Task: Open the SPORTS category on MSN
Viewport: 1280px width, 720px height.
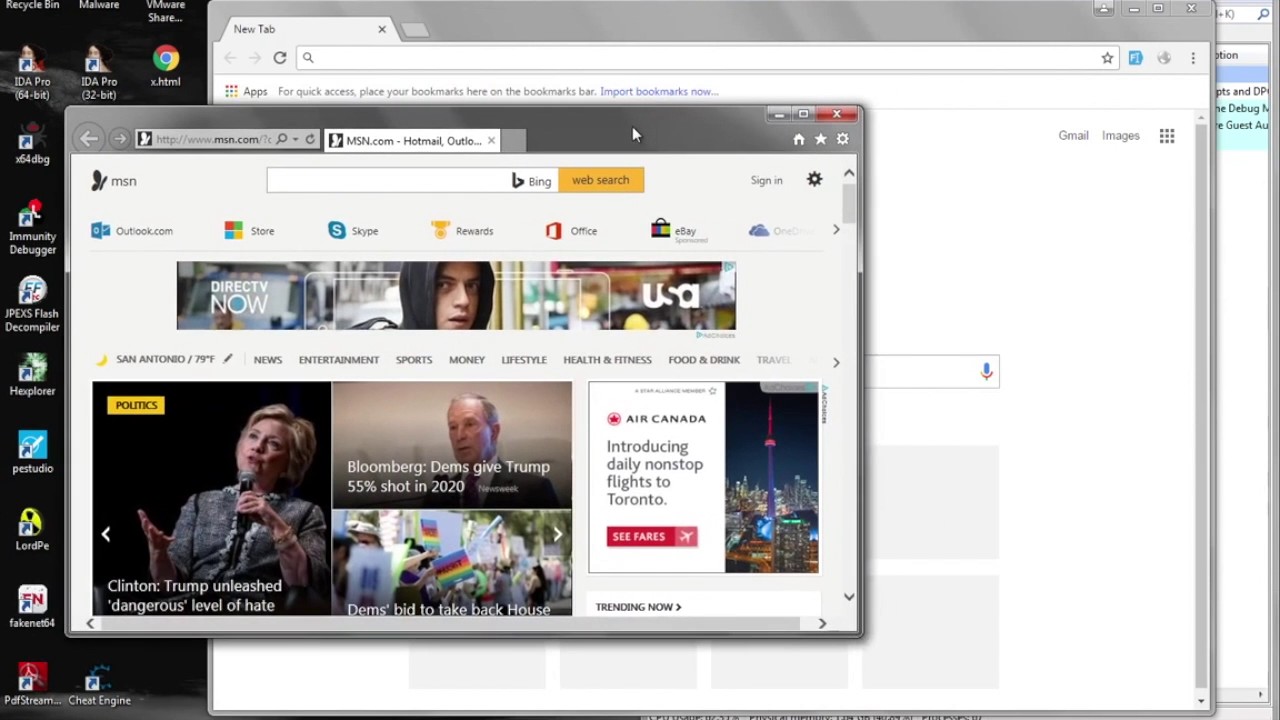Action: coord(414,360)
